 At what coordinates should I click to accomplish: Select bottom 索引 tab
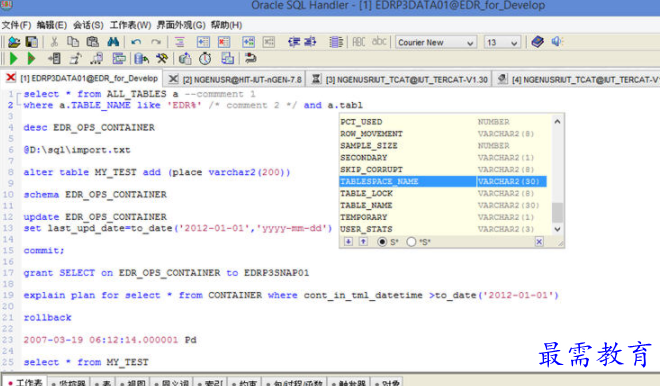(209, 383)
